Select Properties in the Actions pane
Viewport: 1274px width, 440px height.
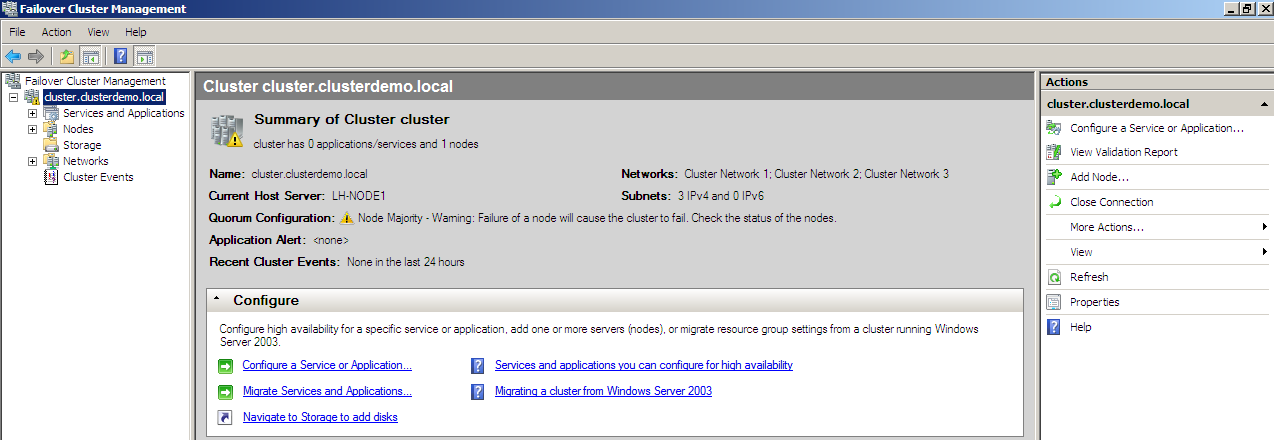[1095, 302]
